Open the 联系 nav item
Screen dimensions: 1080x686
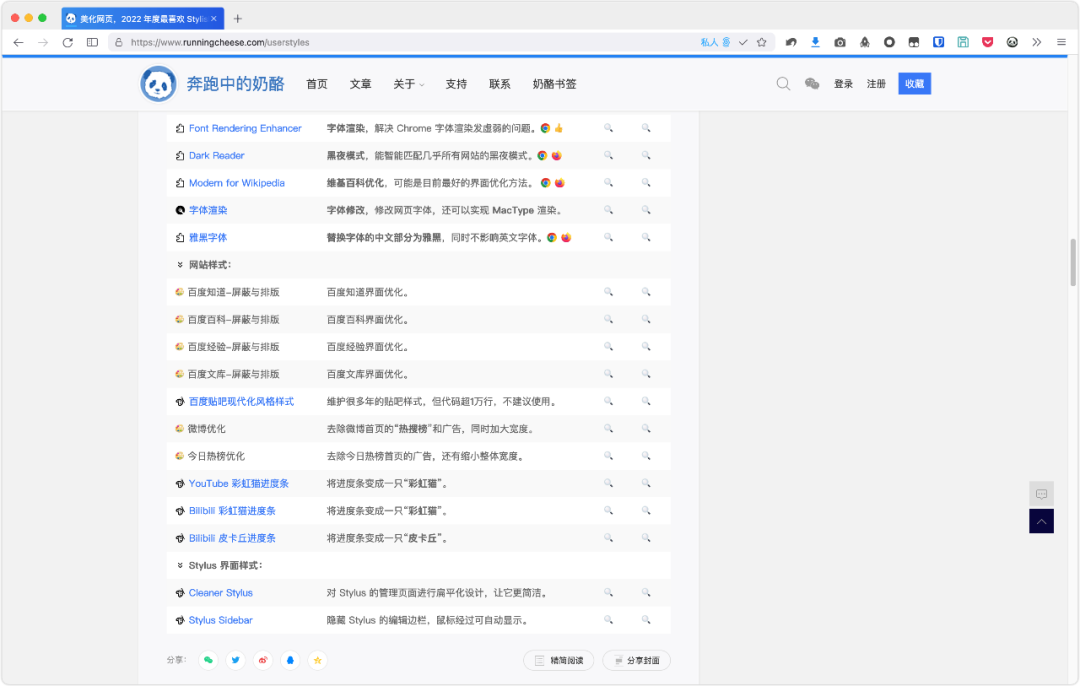point(500,84)
